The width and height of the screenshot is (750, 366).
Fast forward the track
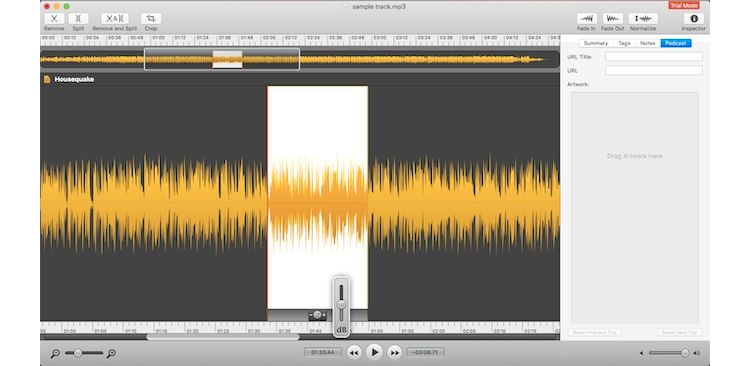point(394,353)
